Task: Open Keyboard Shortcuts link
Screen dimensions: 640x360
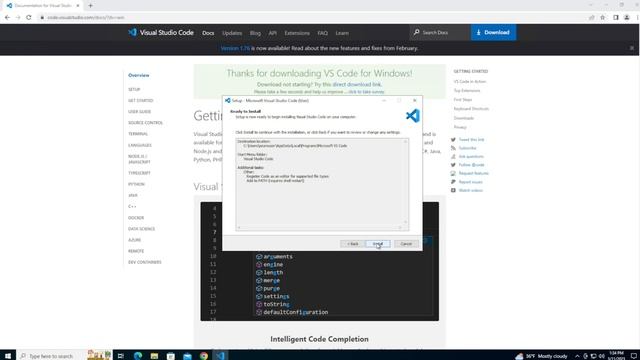Action: (471, 109)
